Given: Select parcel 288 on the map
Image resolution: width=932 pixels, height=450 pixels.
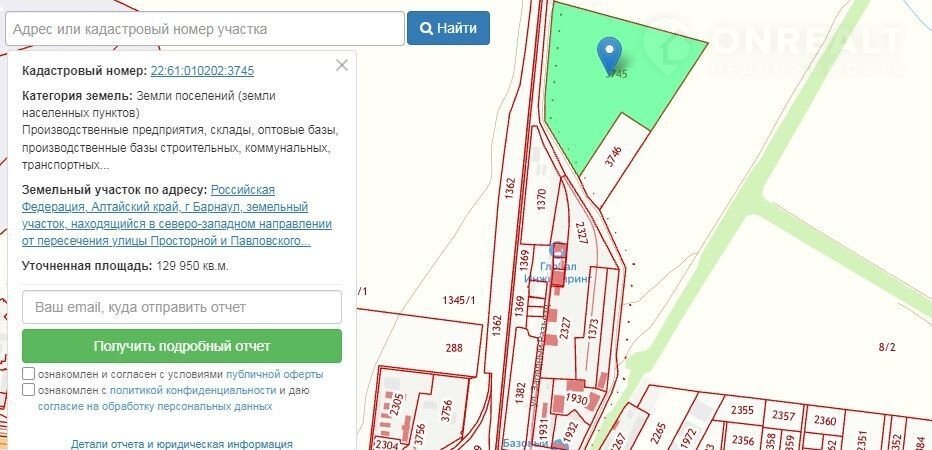Looking at the screenshot, I should pos(454,347).
